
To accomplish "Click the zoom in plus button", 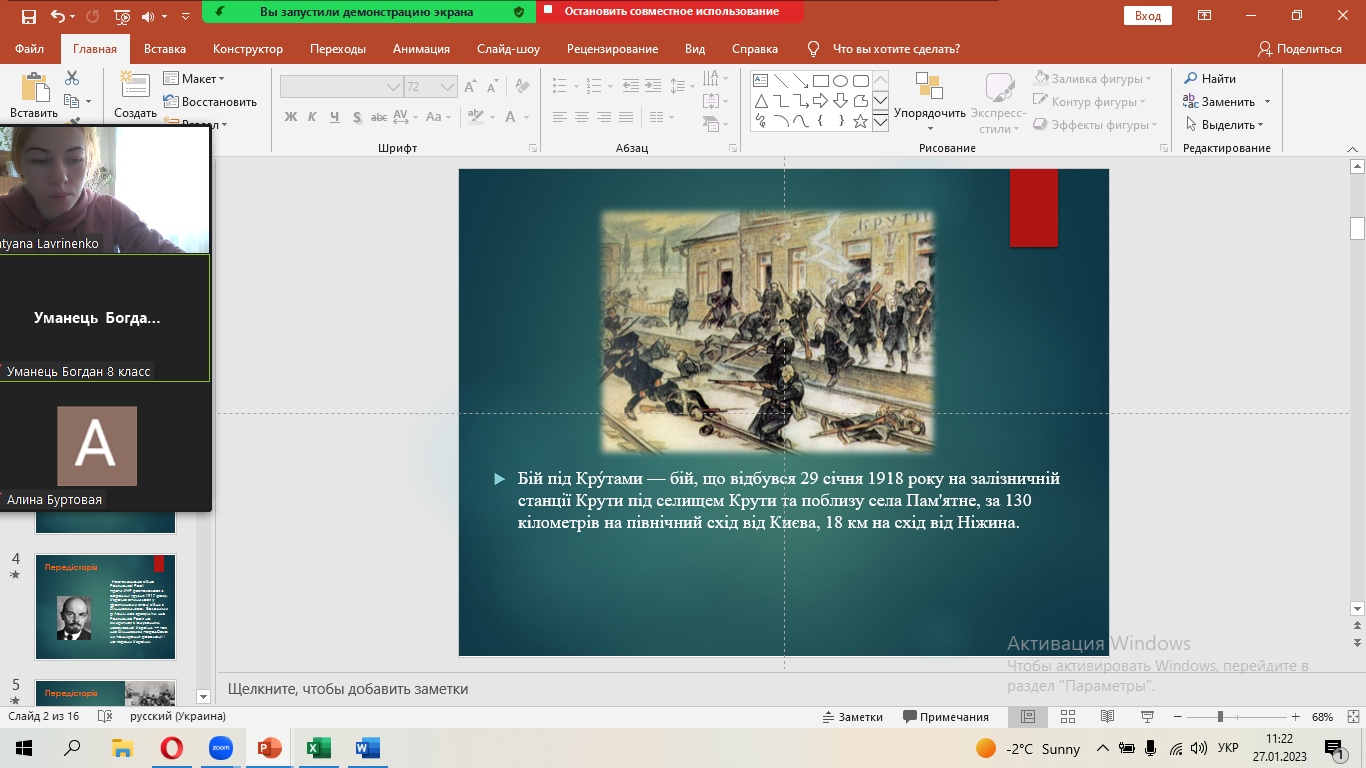I will (x=1295, y=717).
